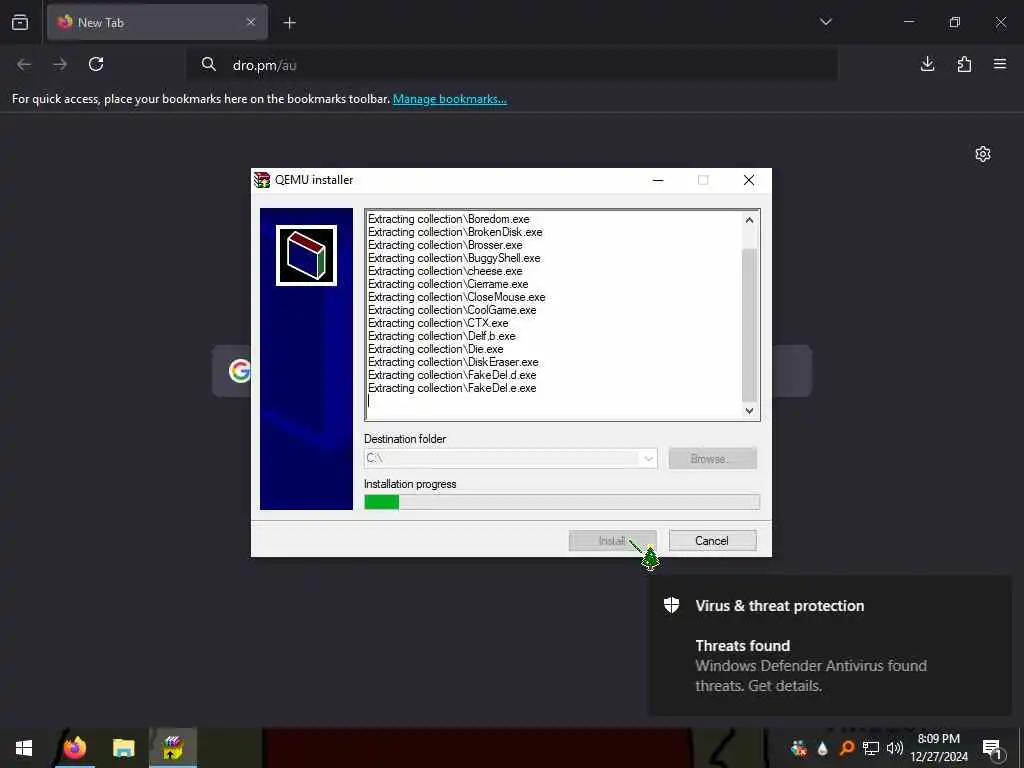The image size is (1024, 768).
Task: Click the QEMU installer title bar icon
Action: click(x=262, y=180)
